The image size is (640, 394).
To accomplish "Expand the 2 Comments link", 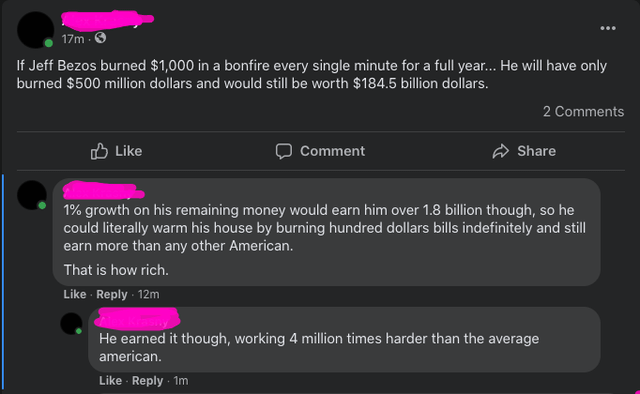I will pyautogui.click(x=583, y=111).
